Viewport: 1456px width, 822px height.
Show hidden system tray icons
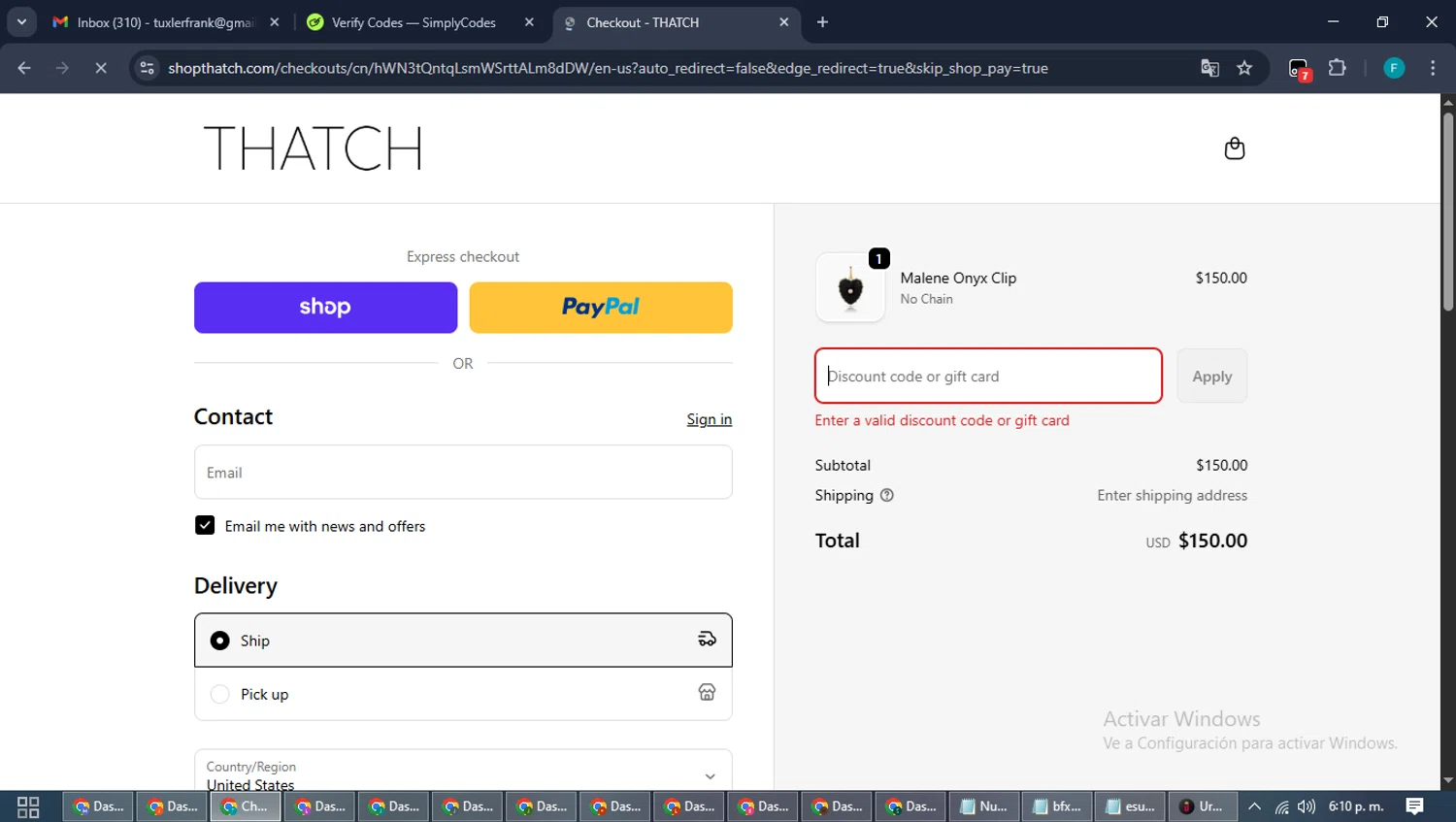pyautogui.click(x=1254, y=806)
